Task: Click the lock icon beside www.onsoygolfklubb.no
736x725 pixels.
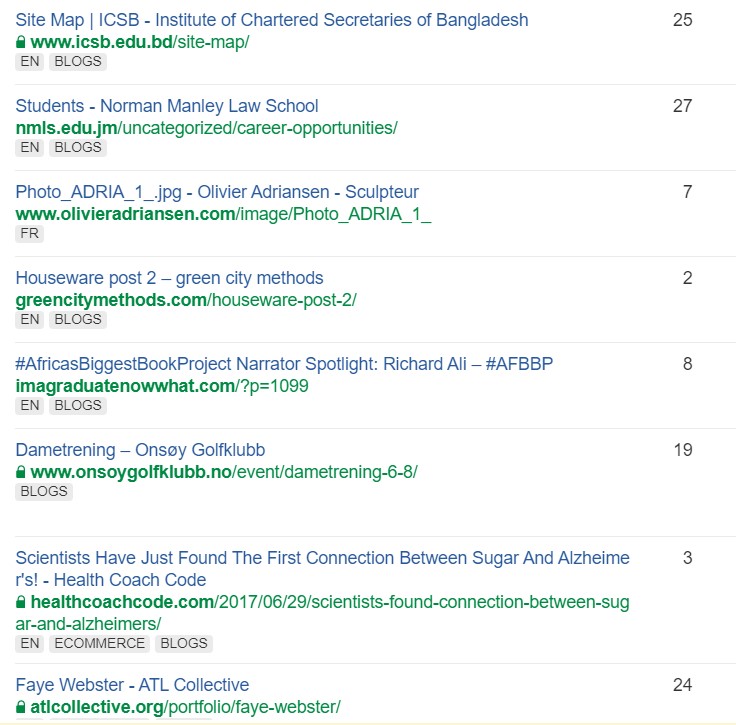Action: tap(20, 472)
